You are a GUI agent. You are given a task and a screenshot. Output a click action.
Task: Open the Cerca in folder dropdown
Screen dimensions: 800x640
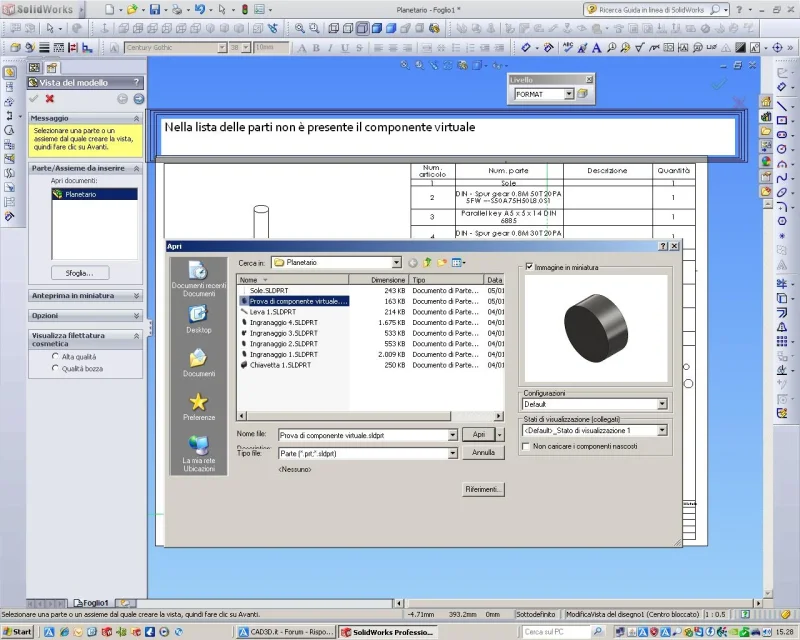[396, 262]
